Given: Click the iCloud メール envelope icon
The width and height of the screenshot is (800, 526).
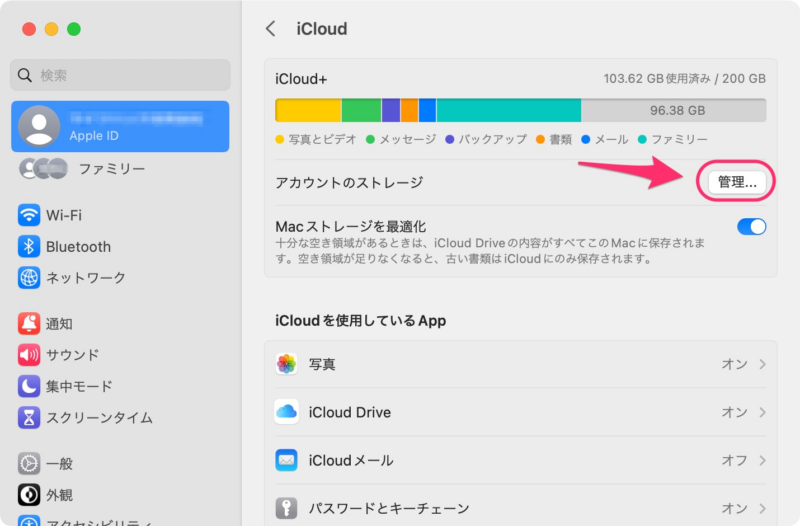Looking at the screenshot, I should 286,460.
